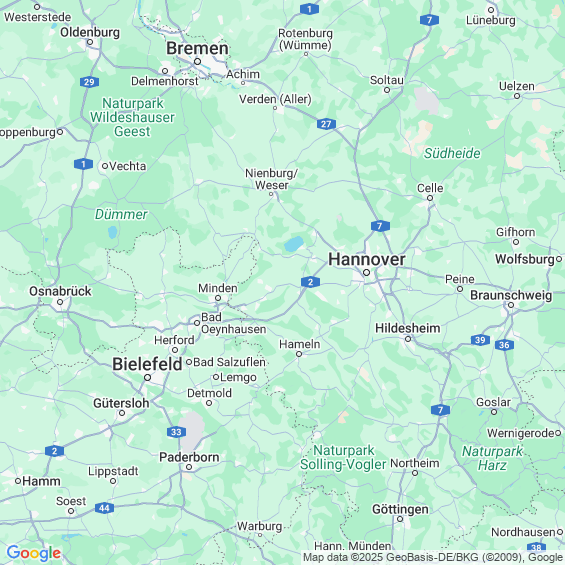Open the Map data copyright notice
Viewport: 565px width, 565px height.
click(433, 557)
